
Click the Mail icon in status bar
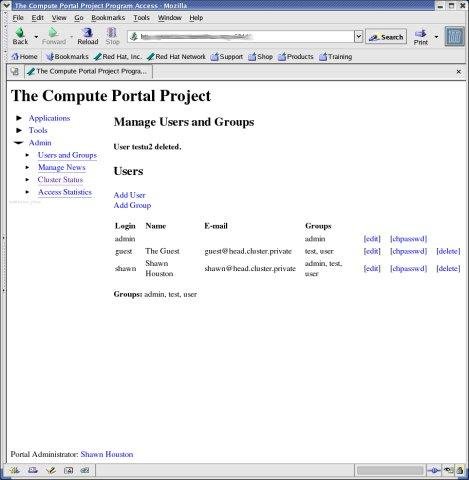[33, 470]
